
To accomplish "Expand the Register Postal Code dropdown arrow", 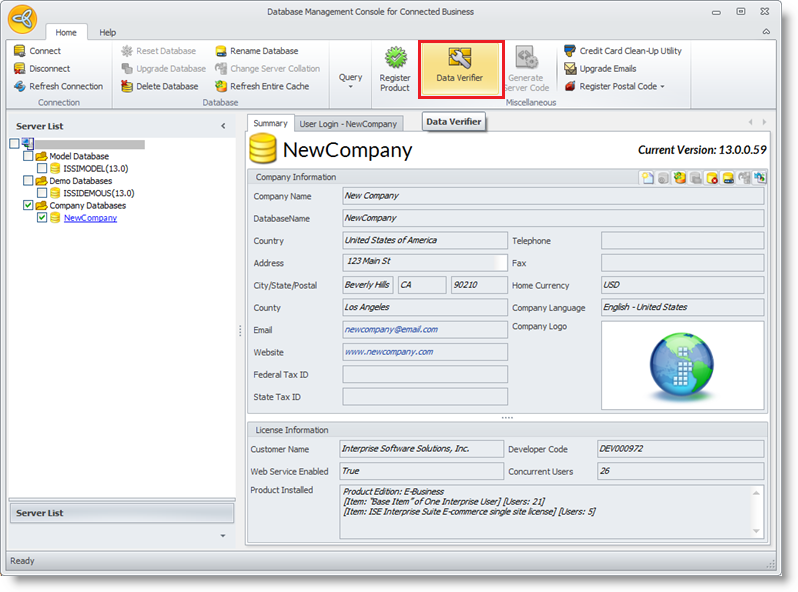I will click(x=662, y=87).
